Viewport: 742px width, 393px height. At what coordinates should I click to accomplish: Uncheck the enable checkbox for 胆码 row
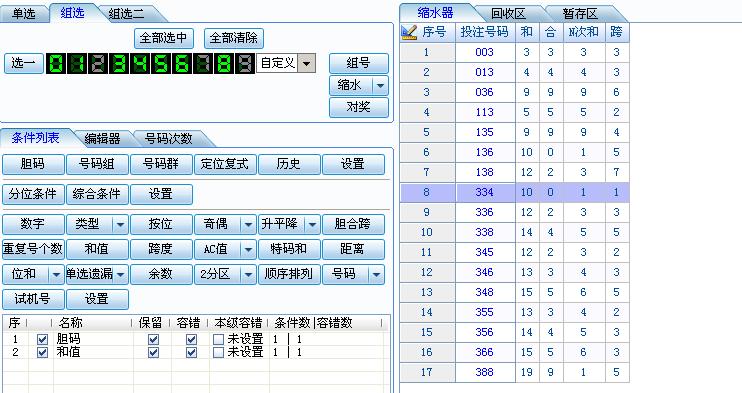[x=42, y=339]
